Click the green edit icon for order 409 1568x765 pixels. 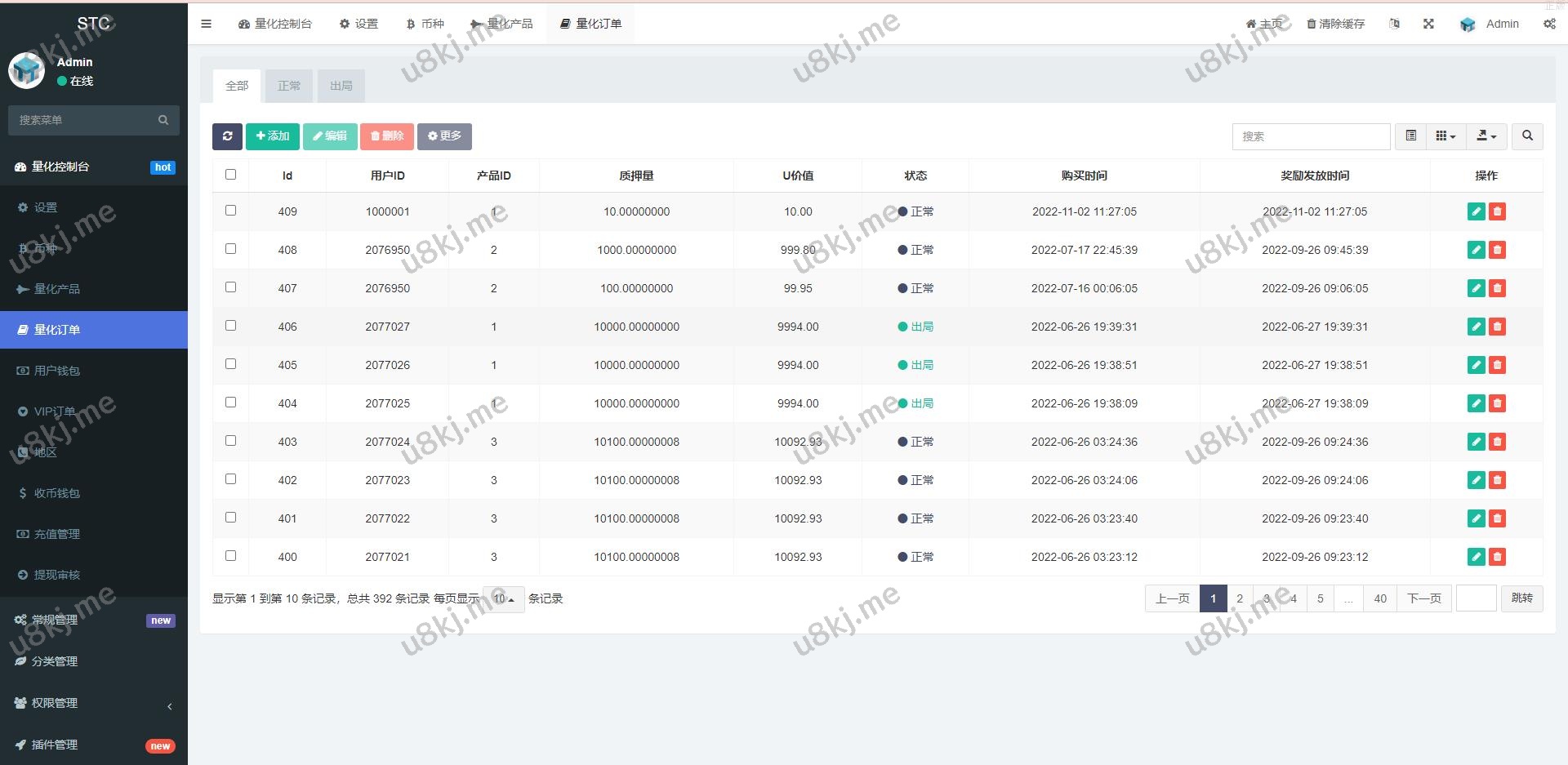coord(1476,211)
